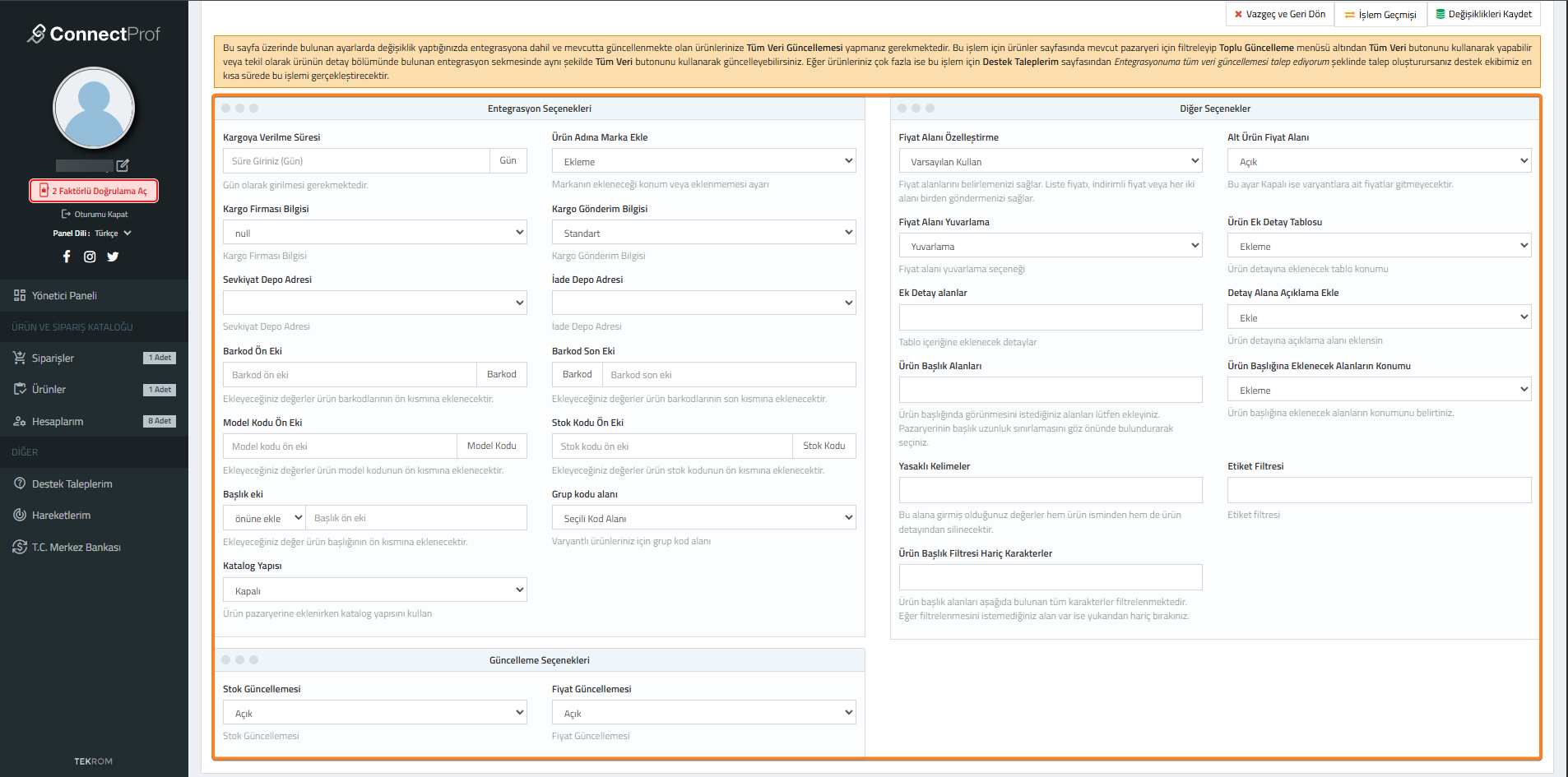Open Ürün Ek Detay Tablosu dropdown
The width and height of the screenshot is (1568, 777).
click(1380, 246)
